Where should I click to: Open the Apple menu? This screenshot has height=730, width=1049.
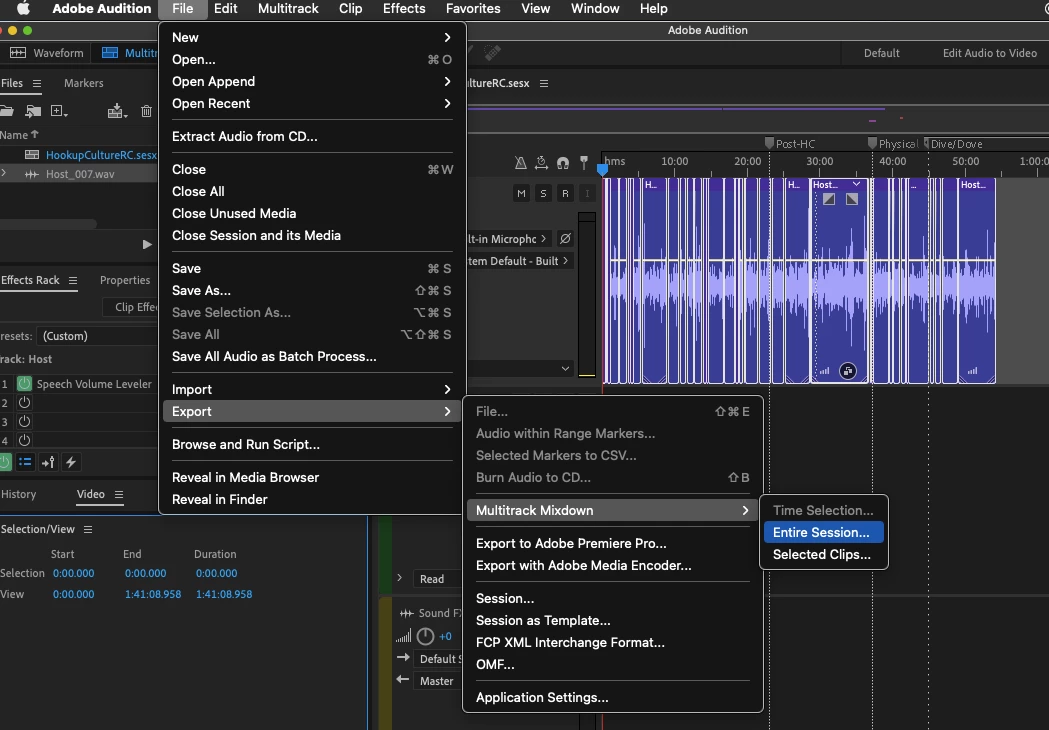(x=23, y=9)
